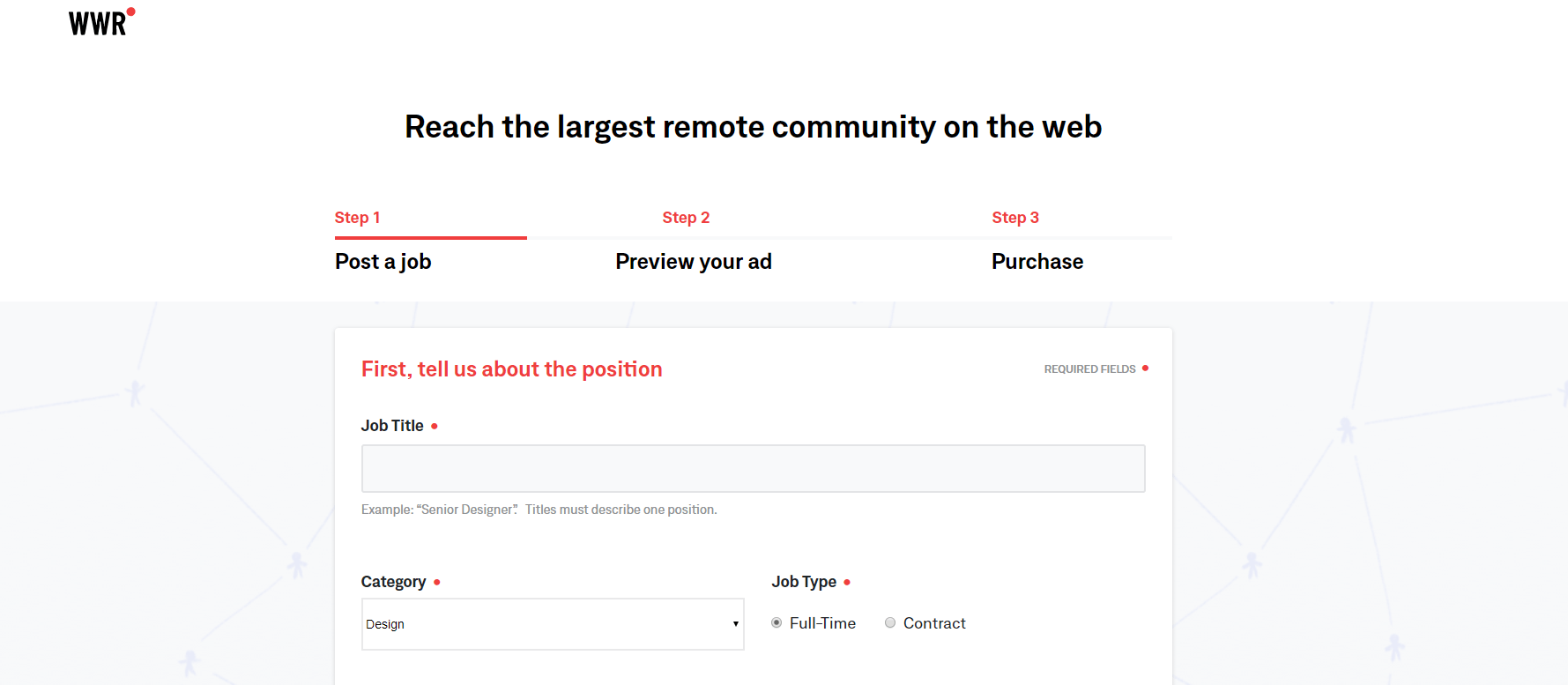Click the WWR logo

coord(101,22)
